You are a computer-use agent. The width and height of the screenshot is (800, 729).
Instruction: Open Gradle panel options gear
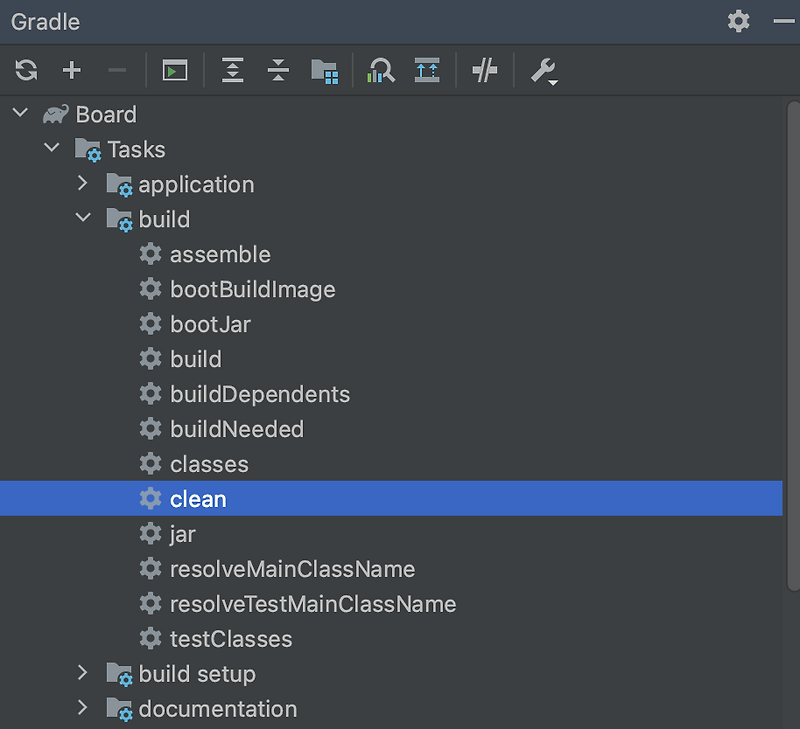pos(738,21)
